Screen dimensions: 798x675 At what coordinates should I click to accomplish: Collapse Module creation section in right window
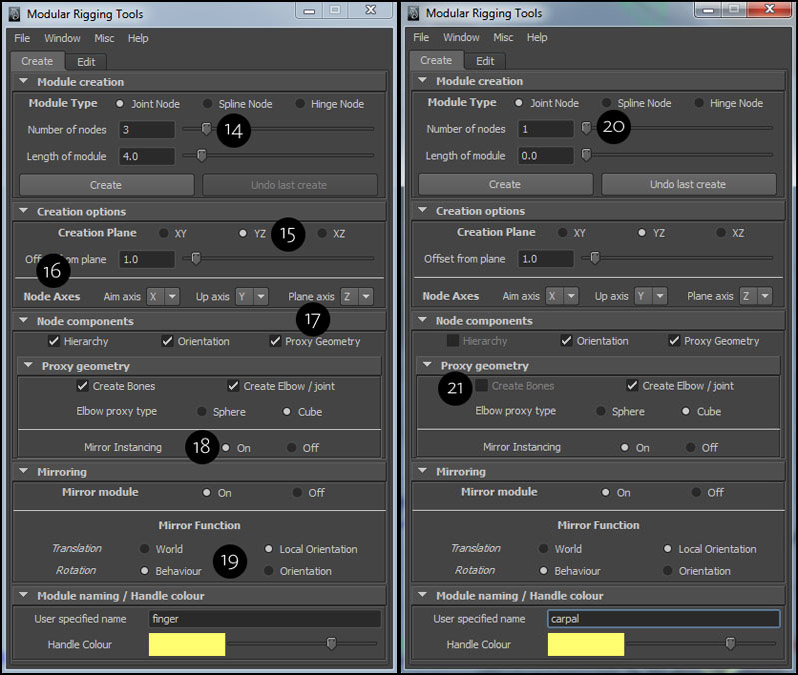422,80
